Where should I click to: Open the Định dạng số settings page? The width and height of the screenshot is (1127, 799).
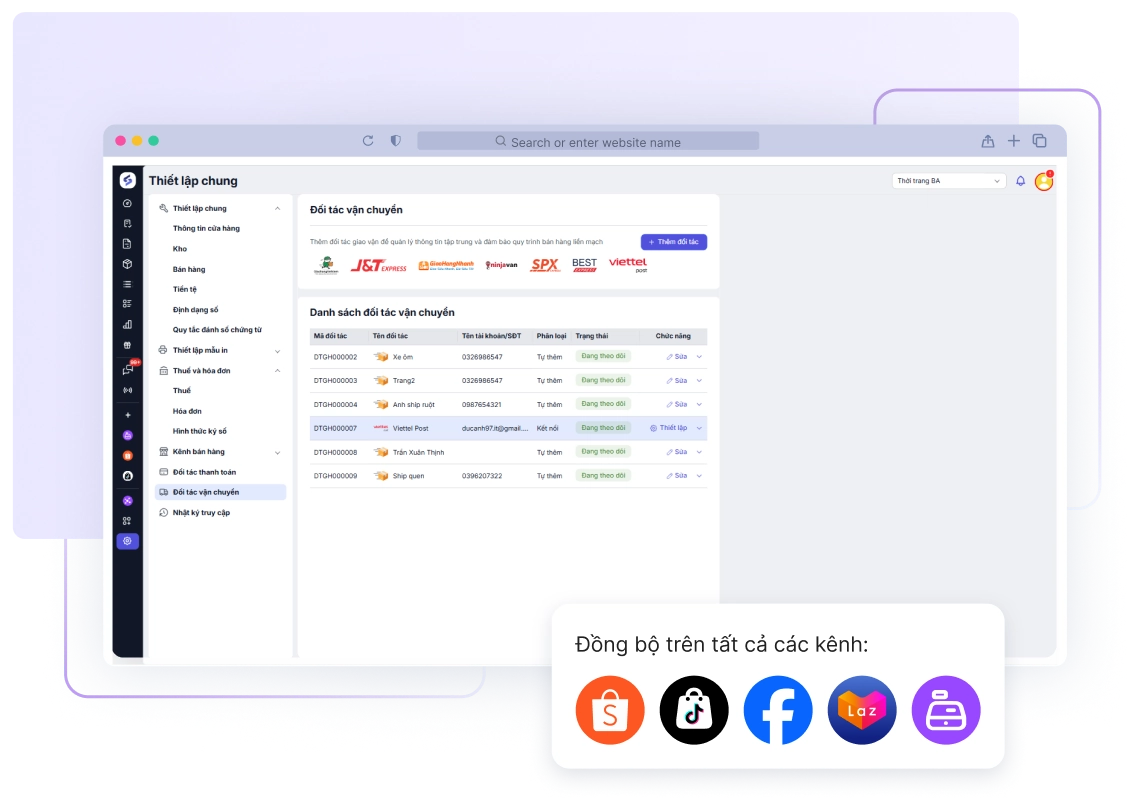[196, 310]
